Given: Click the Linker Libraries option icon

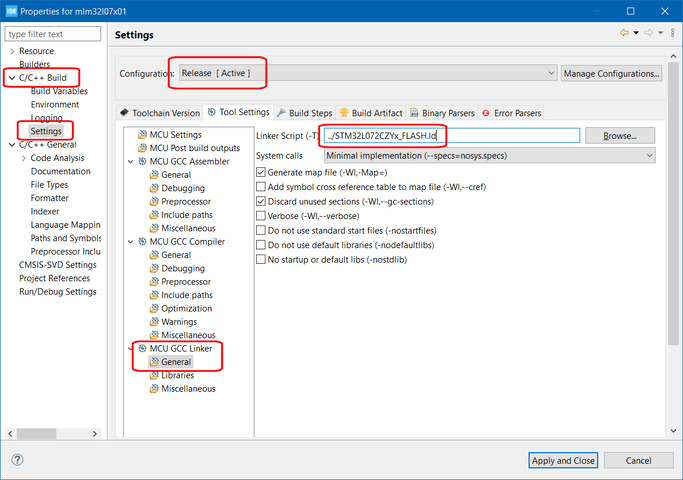Looking at the screenshot, I should [154, 375].
